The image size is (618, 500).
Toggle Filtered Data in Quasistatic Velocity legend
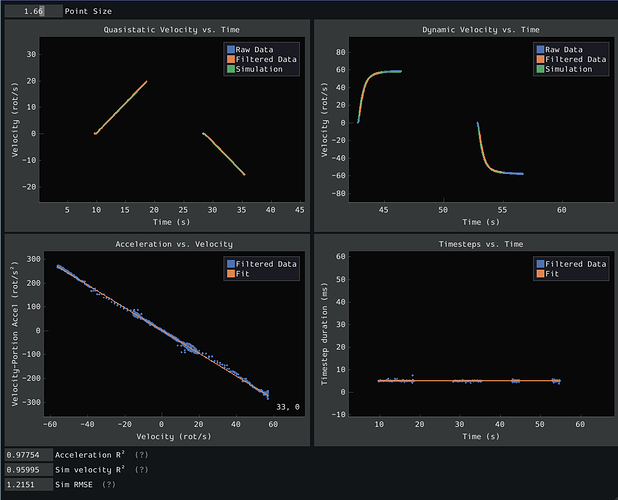click(x=262, y=59)
